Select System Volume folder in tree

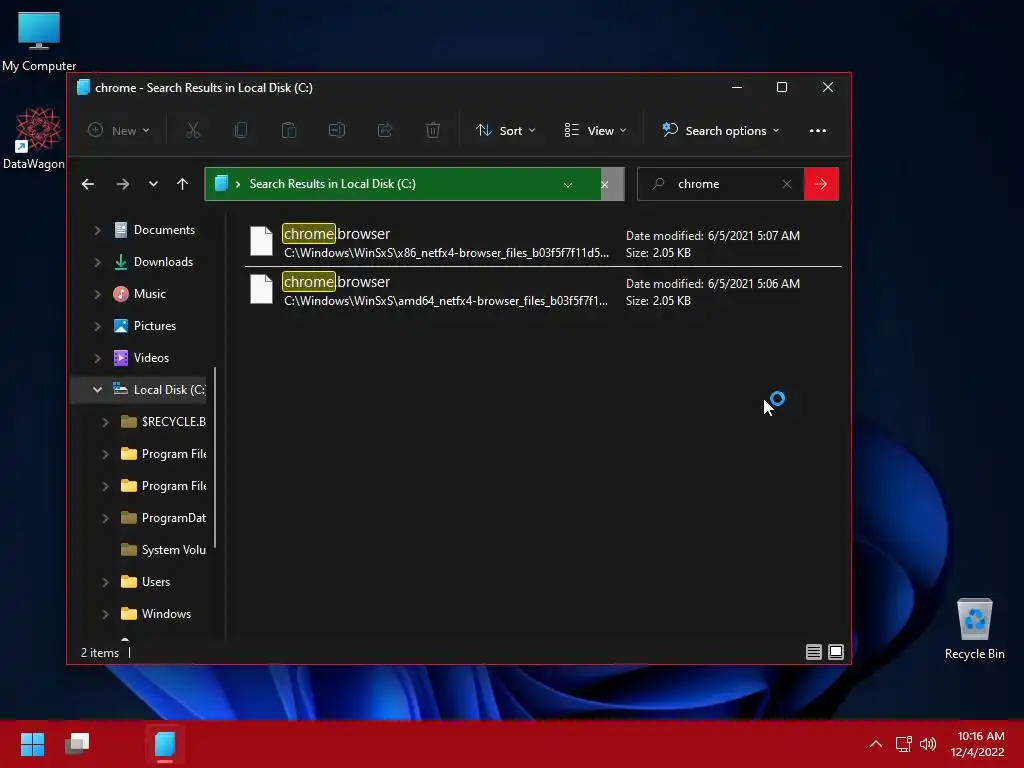163,550
